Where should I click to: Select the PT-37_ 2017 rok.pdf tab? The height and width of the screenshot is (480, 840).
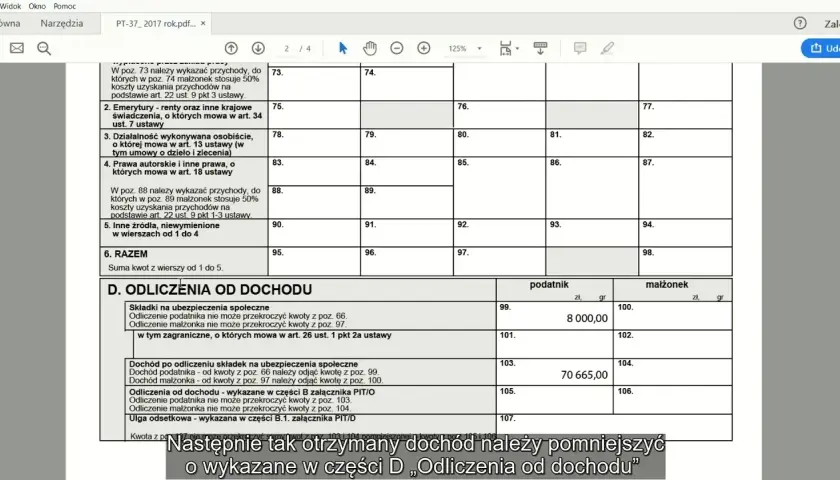(155, 24)
